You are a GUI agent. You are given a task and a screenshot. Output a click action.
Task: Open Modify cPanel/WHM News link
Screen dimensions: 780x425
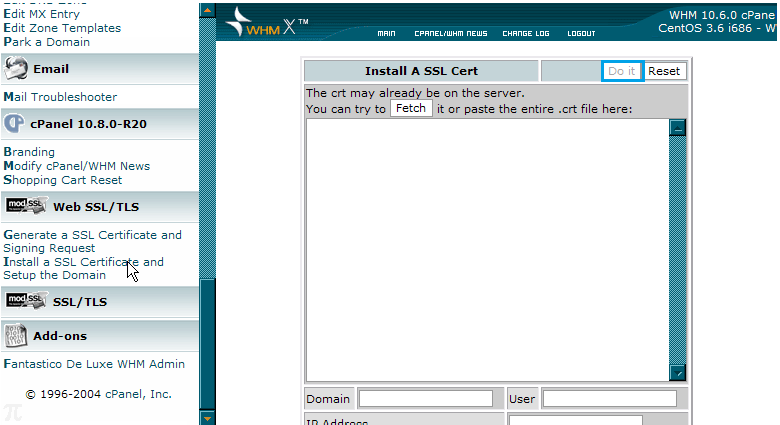coord(77,166)
